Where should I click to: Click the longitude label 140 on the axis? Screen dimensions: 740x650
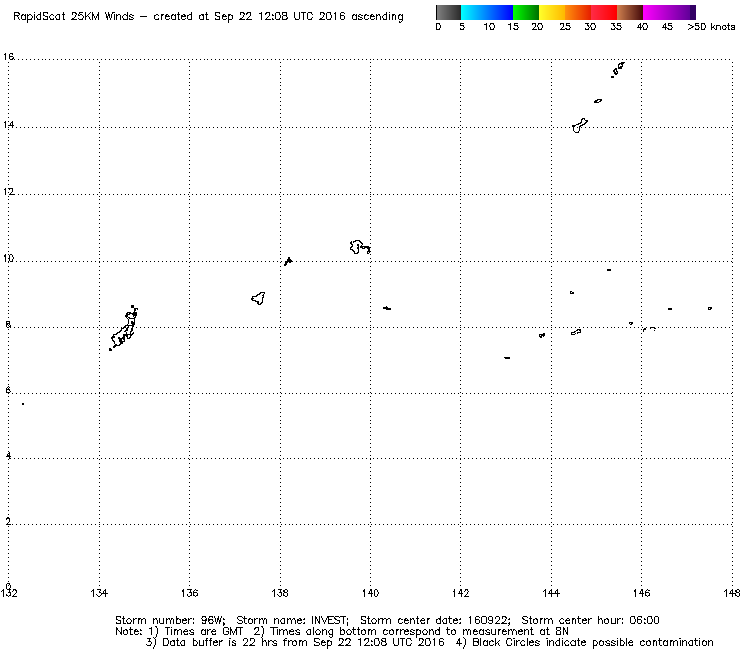pyautogui.click(x=370, y=593)
